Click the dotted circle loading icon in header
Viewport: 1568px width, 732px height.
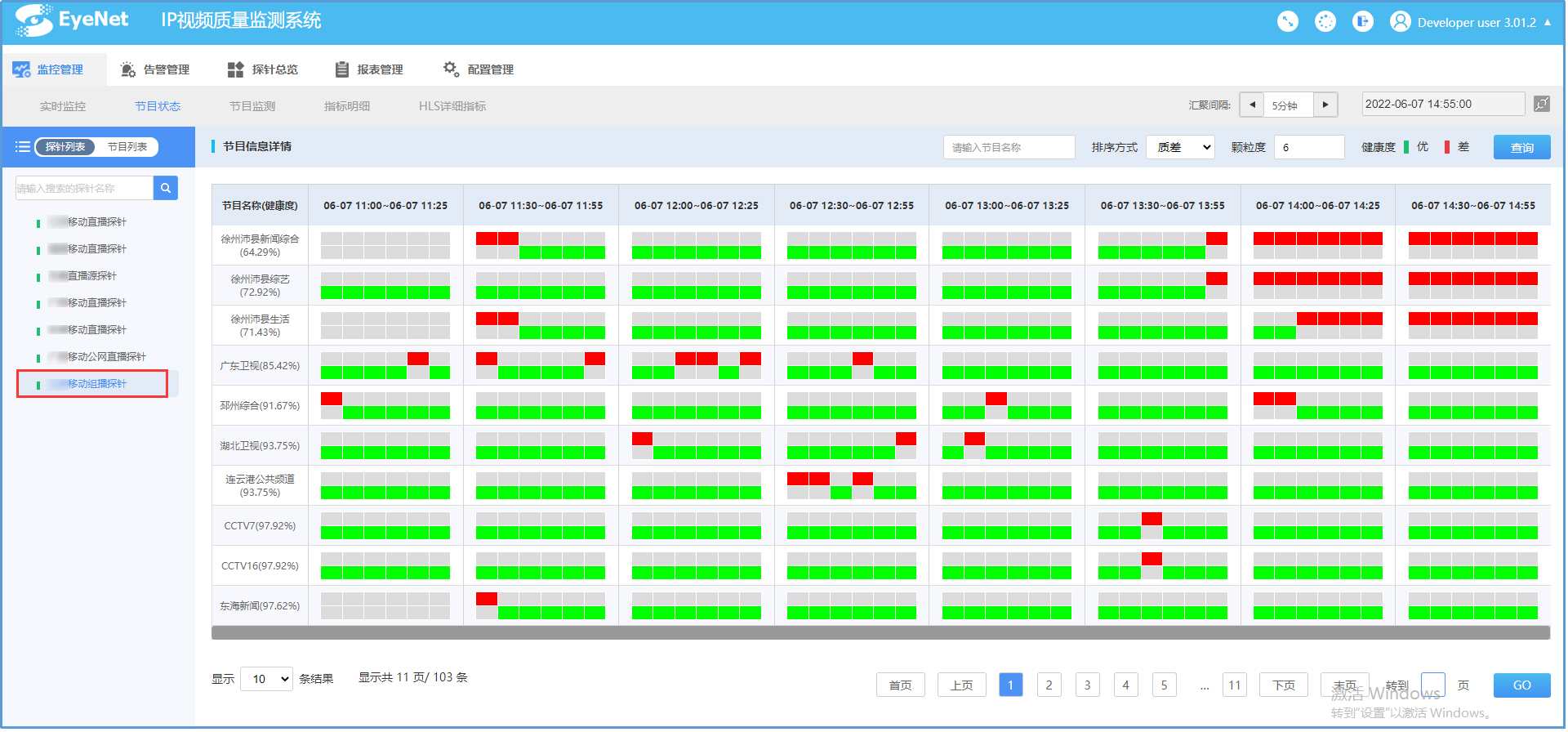point(1325,22)
